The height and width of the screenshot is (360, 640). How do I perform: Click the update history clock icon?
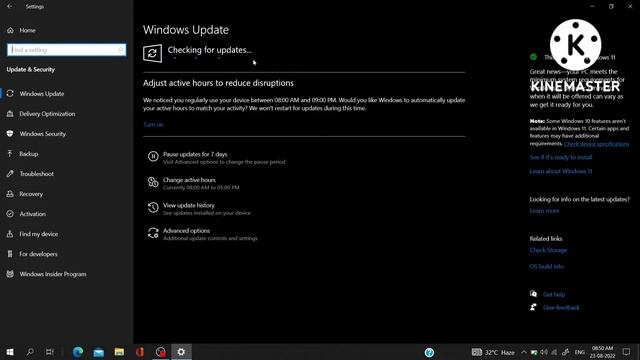(x=153, y=207)
